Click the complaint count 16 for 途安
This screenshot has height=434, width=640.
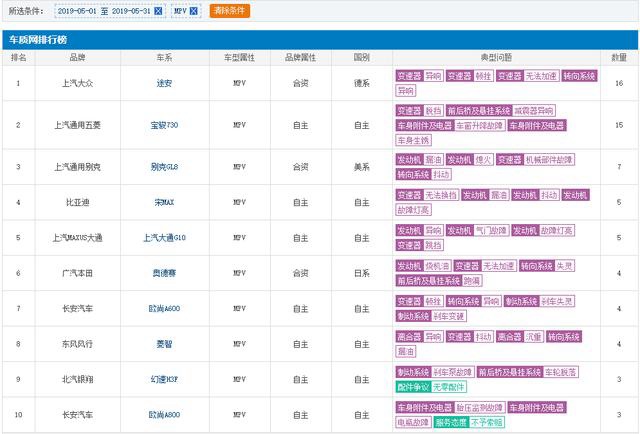click(x=619, y=83)
